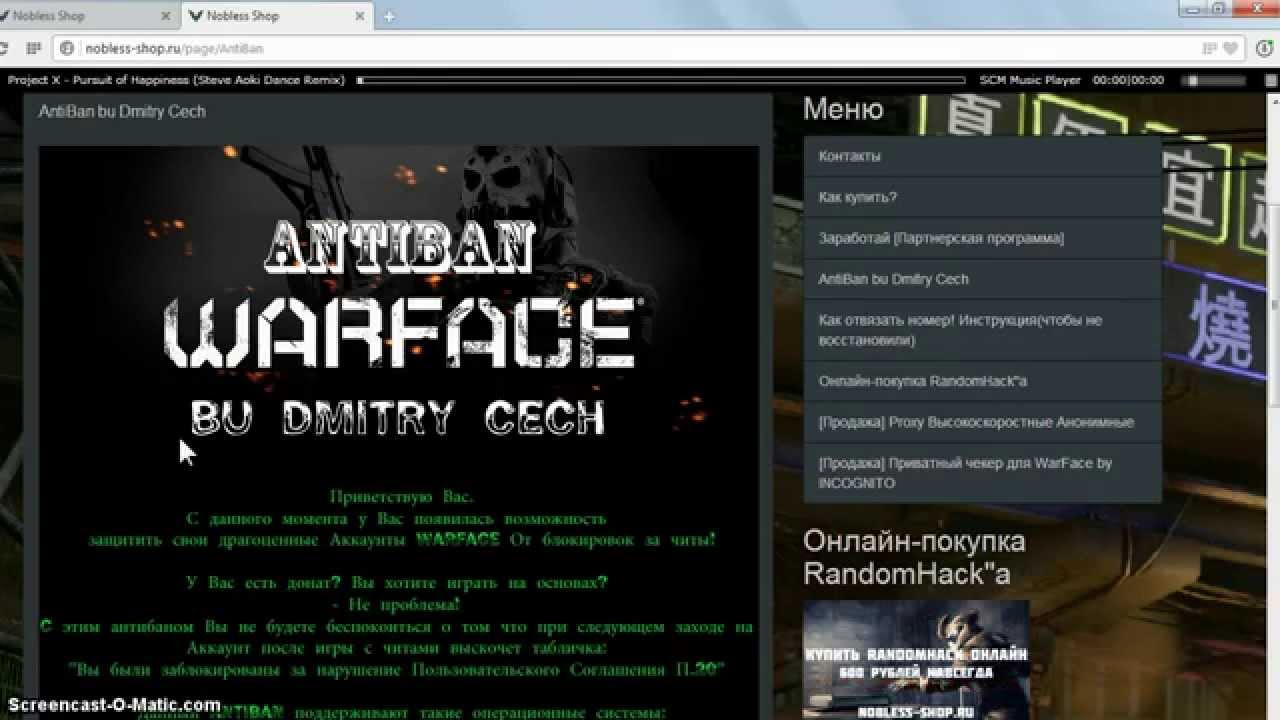
Task: Click the SCM Music Player label
Action: tap(1030, 80)
